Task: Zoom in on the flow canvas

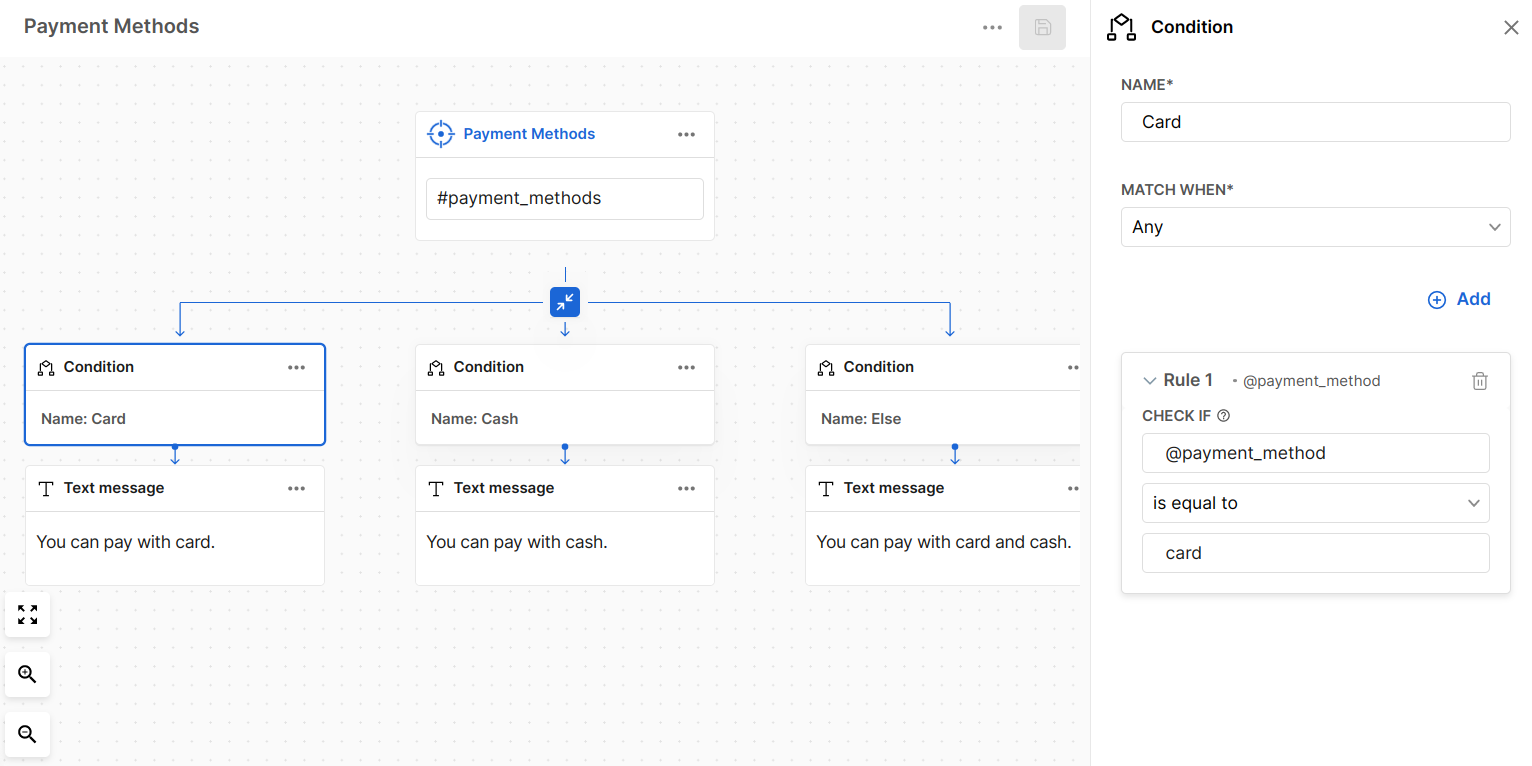Action: 28,675
